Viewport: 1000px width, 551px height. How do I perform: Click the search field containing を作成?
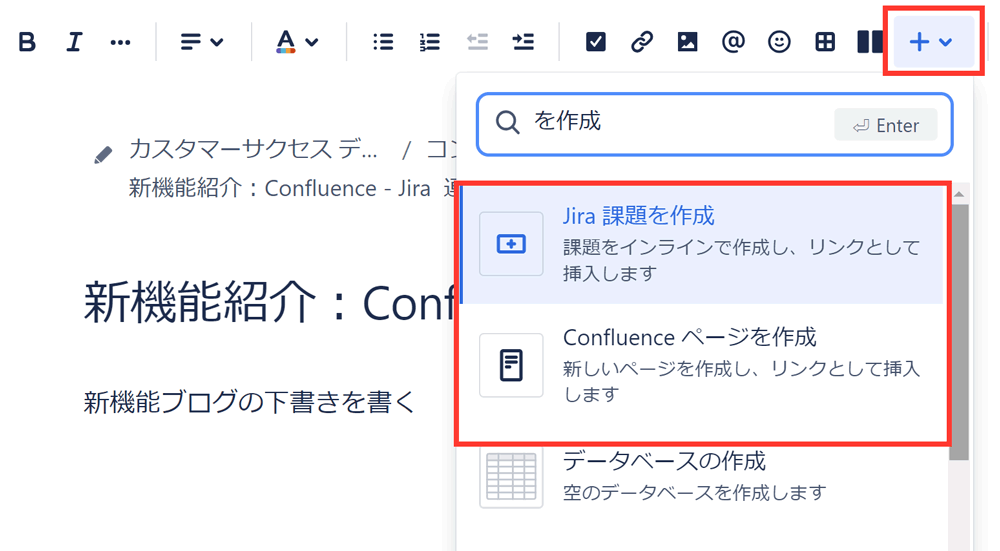[x=714, y=124]
